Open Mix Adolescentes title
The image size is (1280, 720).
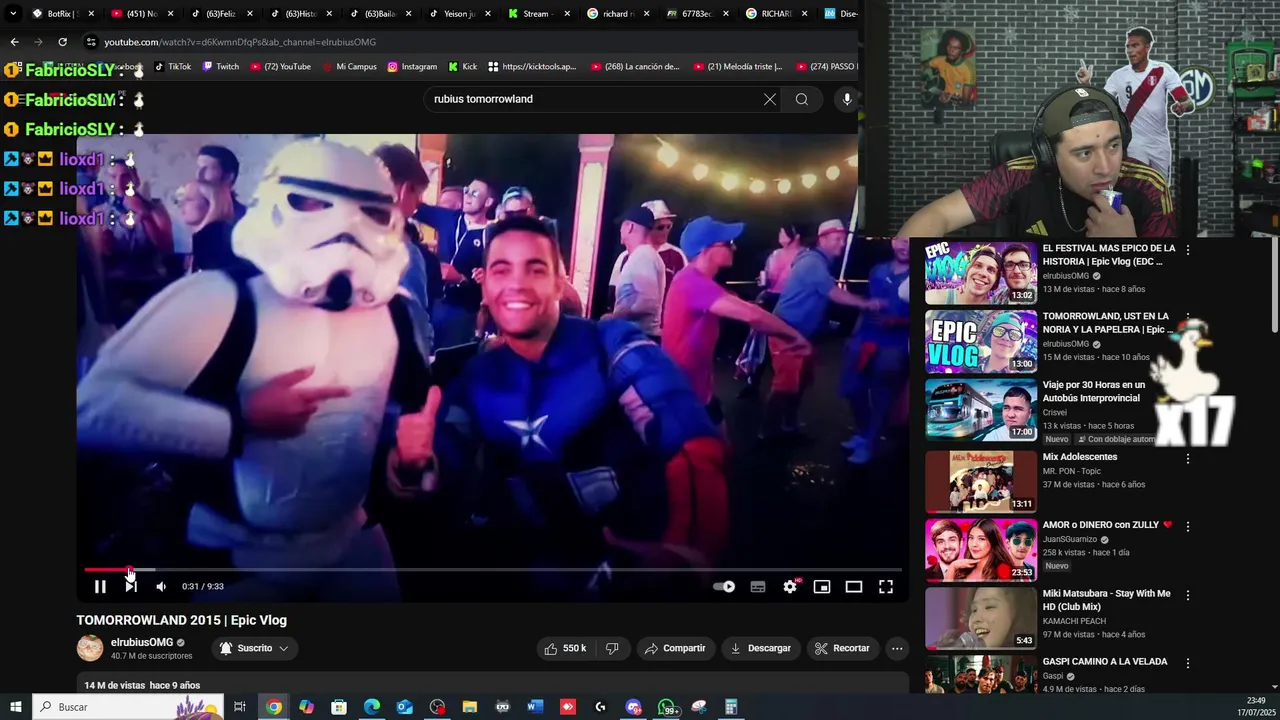(1080, 457)
